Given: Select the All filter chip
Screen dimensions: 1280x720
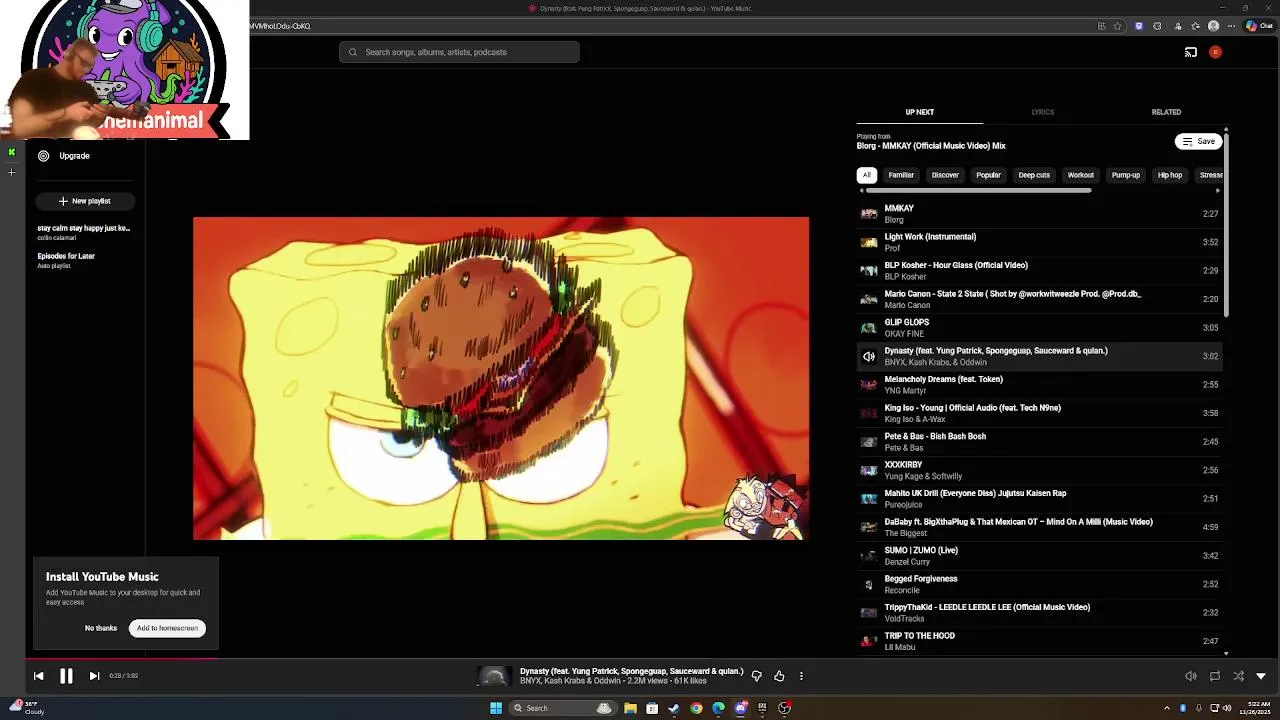Looking at the screenshot, I should click(x=867, y=175).
